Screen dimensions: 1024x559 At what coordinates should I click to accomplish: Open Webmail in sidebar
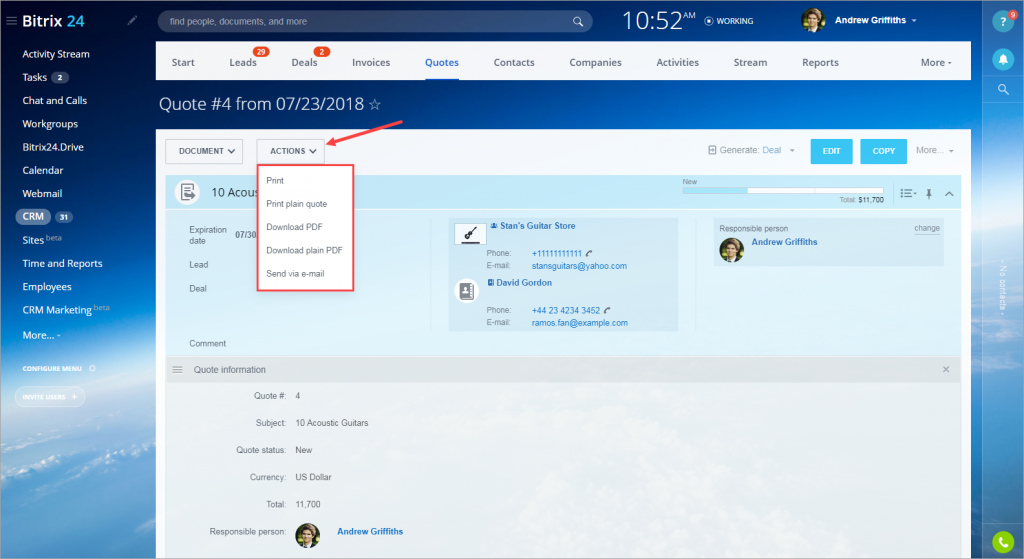[x=42, y=193]
